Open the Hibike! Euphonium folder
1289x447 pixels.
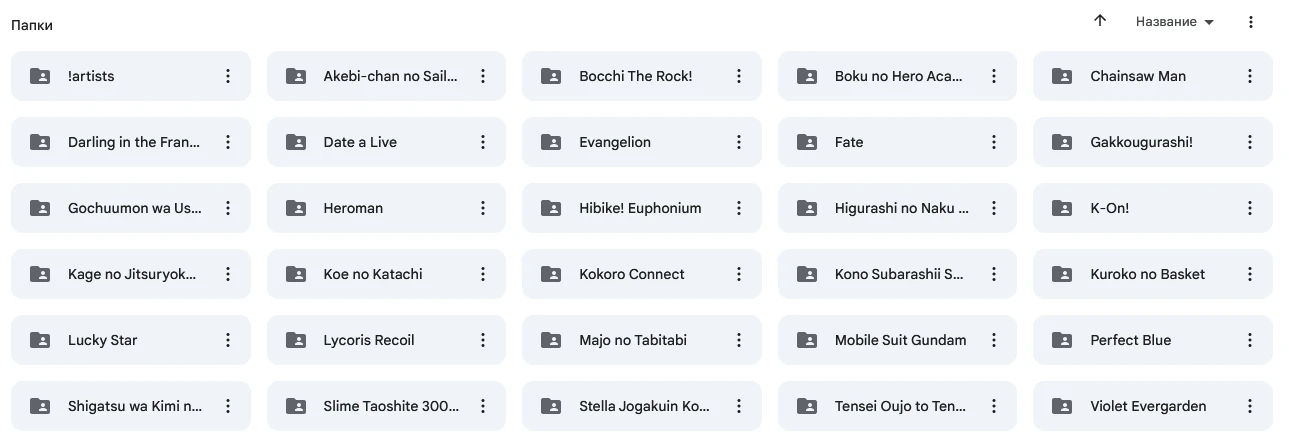[x=640, y=208]
